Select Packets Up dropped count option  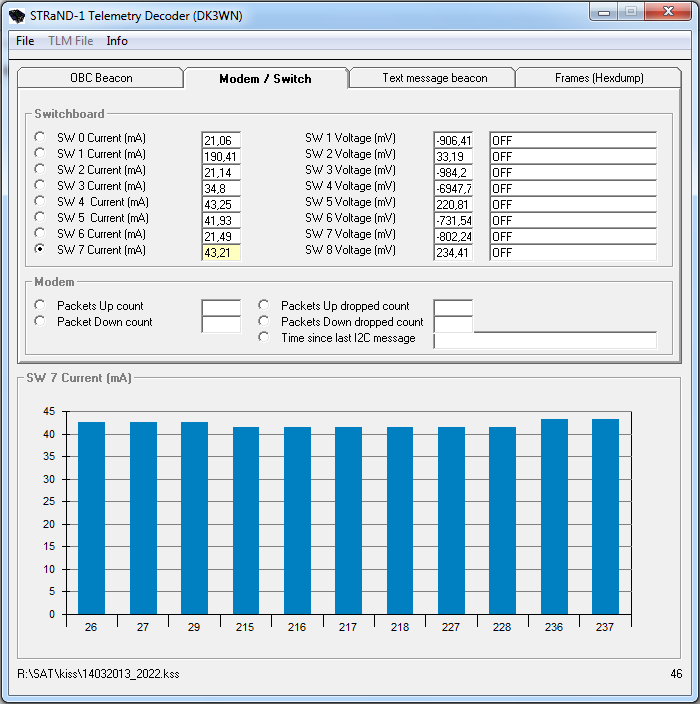(264, 305)
